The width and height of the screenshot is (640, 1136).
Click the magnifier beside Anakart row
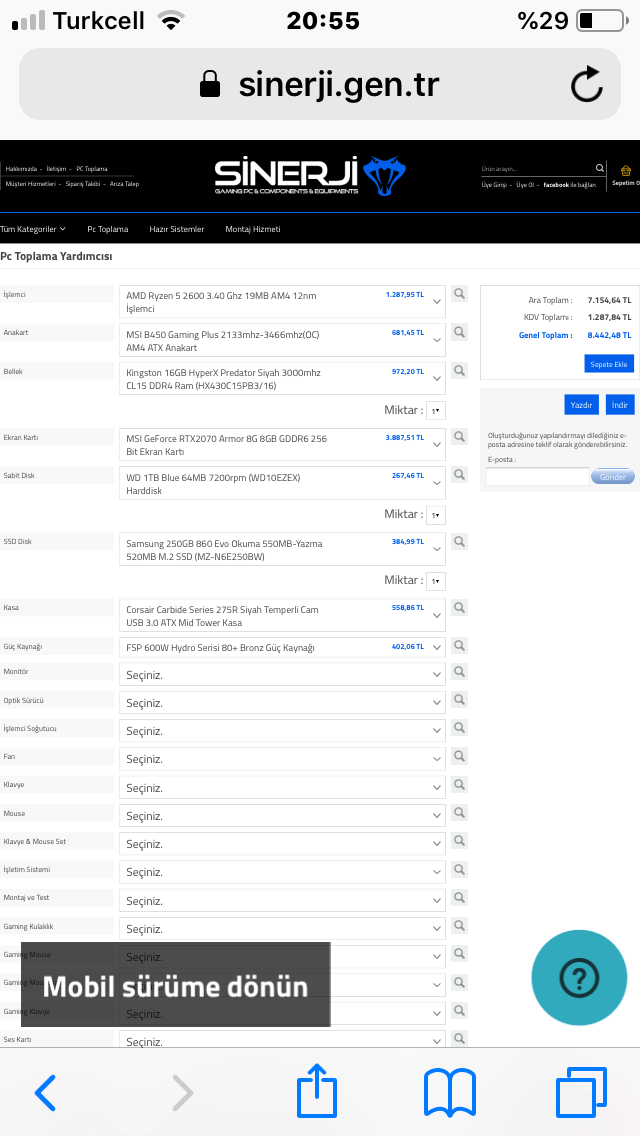[460, 332]
